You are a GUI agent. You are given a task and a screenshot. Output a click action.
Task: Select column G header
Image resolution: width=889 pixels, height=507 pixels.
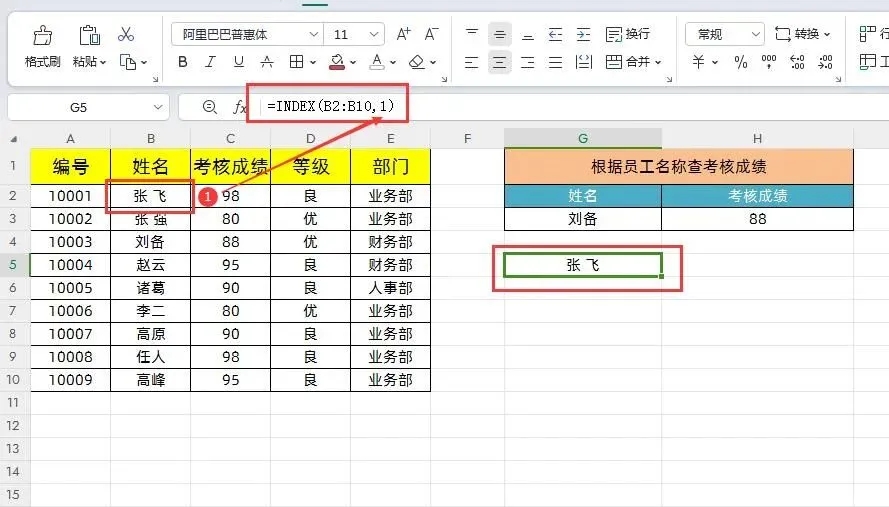point(583,138)
